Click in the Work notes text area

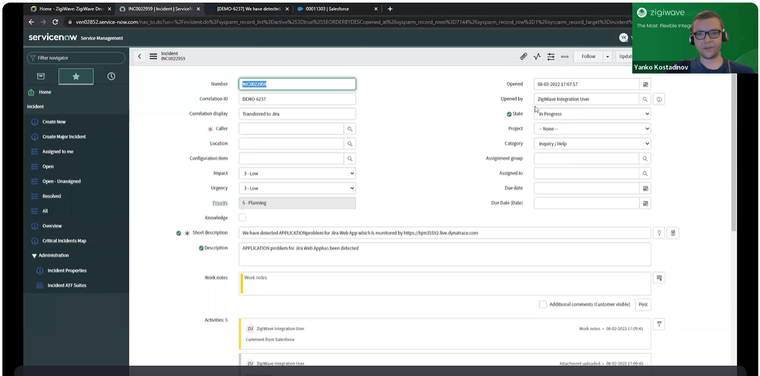(445, 283)
